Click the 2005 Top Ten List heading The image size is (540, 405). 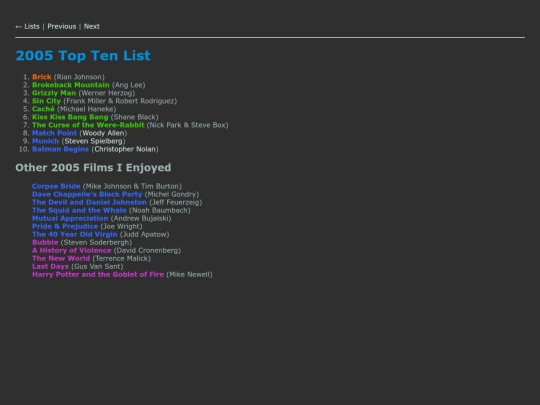click(83, 55)
